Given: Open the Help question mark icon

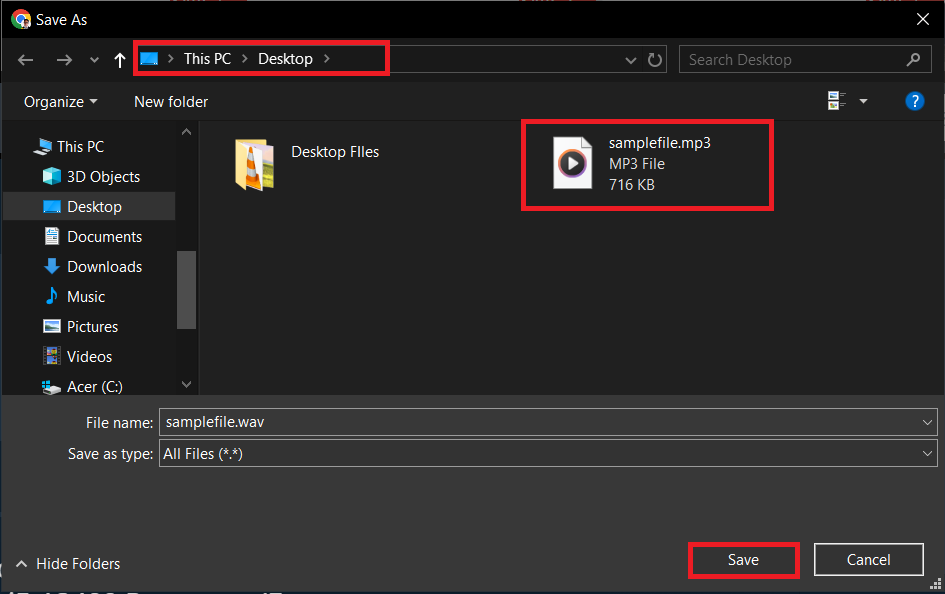Looking at the screenshot, I should tap(915, 101).
